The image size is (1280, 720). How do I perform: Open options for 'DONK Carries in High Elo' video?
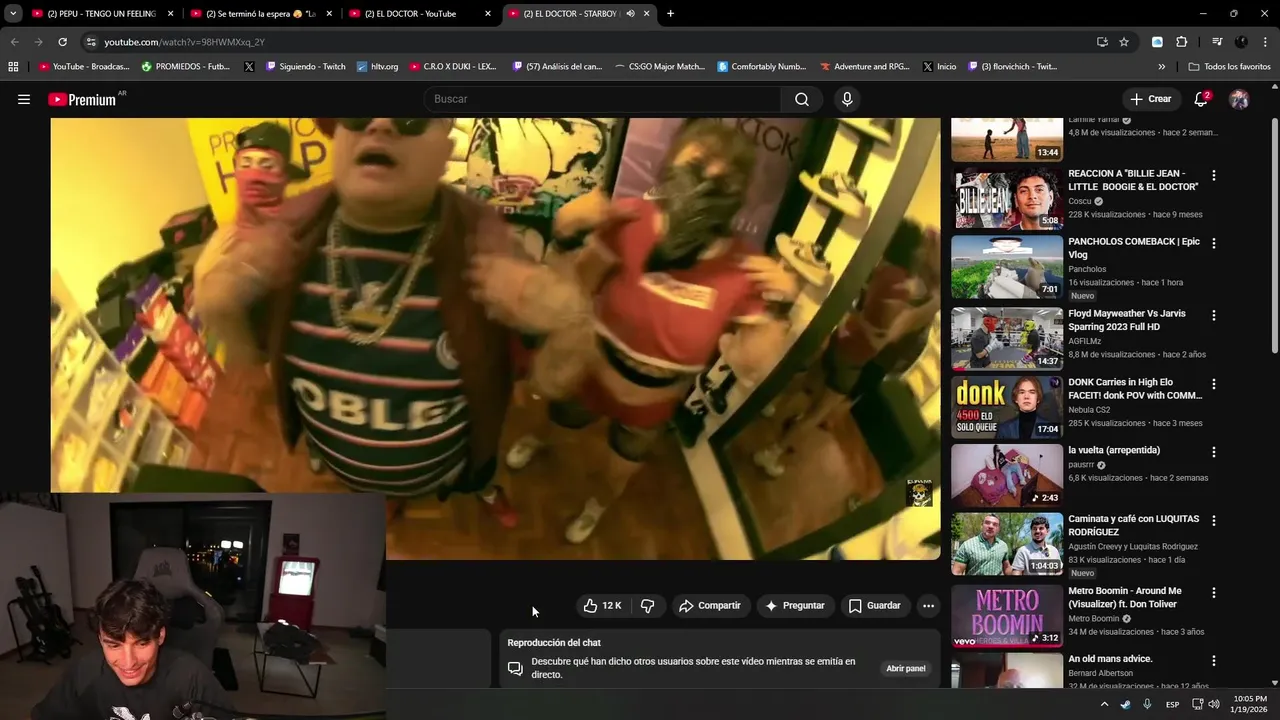pyautogui.click(x=1214, y=384)
